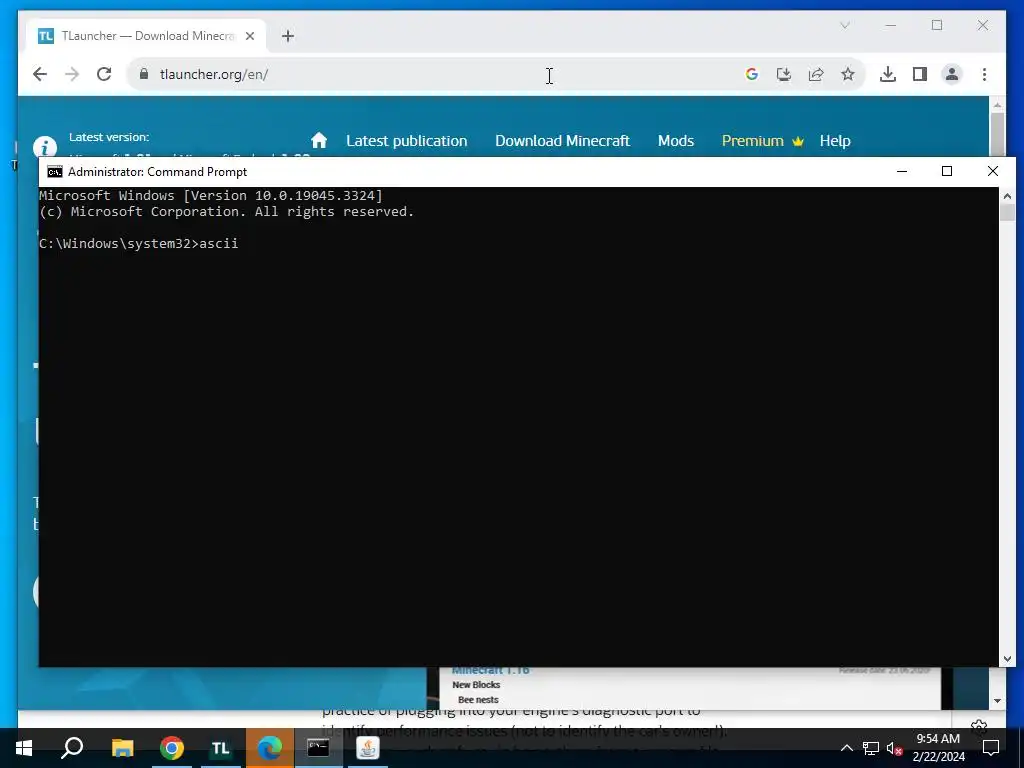Open Mods menu item
The image size is (1024, 768).
pos(676,141)
